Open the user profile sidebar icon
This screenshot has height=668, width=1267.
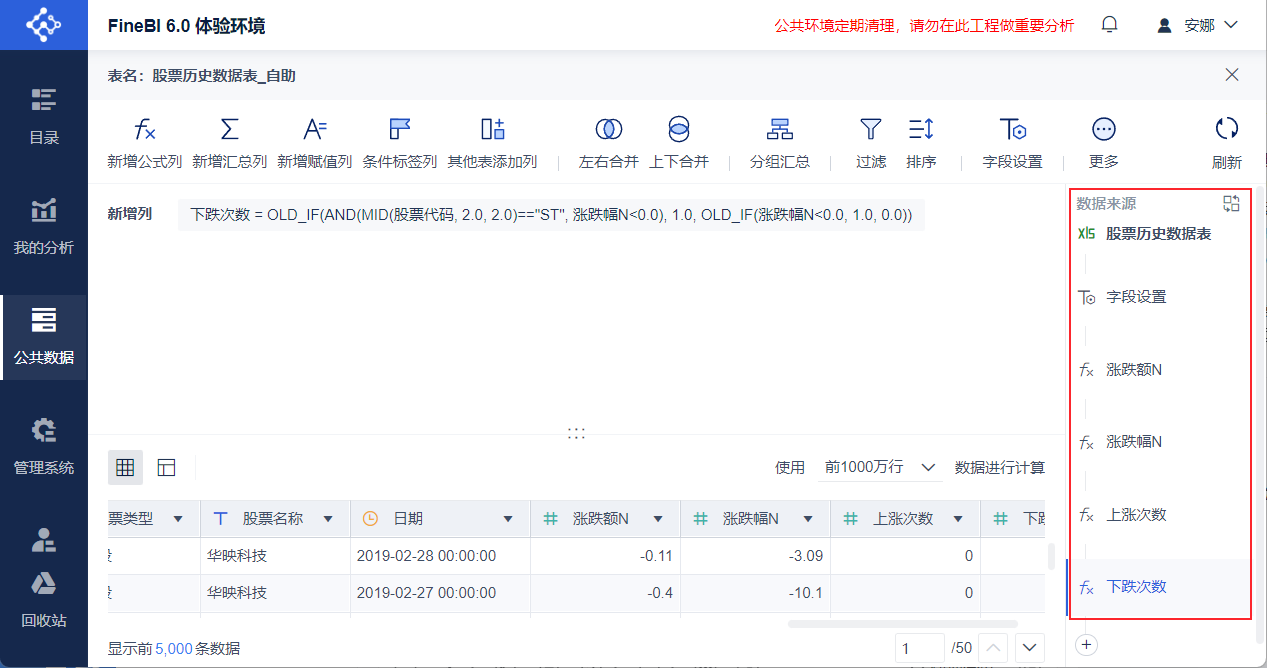43,540
